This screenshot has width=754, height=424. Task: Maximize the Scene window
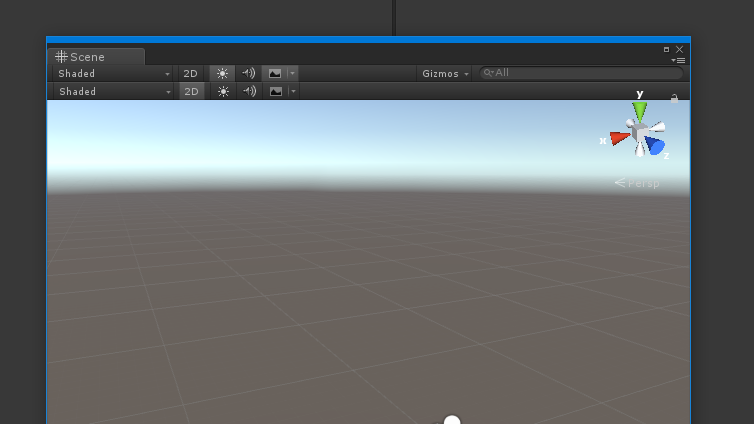666,50
